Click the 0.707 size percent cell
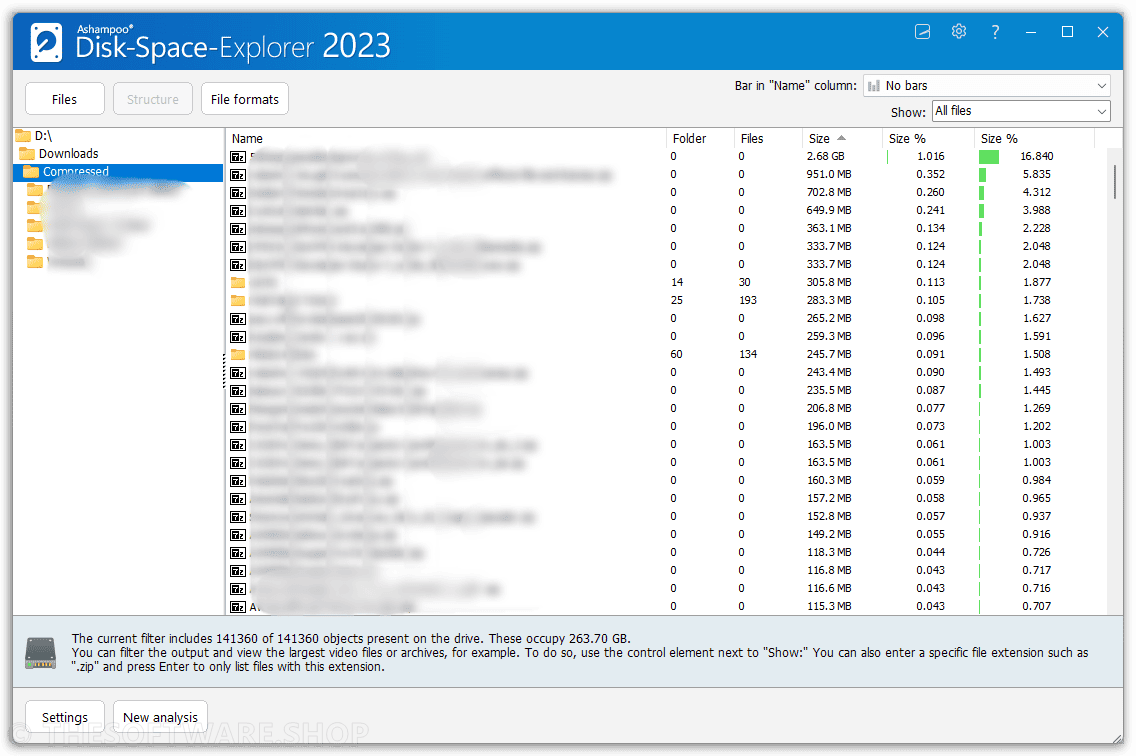Viewport: 1136px width, 756px height. click(x=1037, y=607)
